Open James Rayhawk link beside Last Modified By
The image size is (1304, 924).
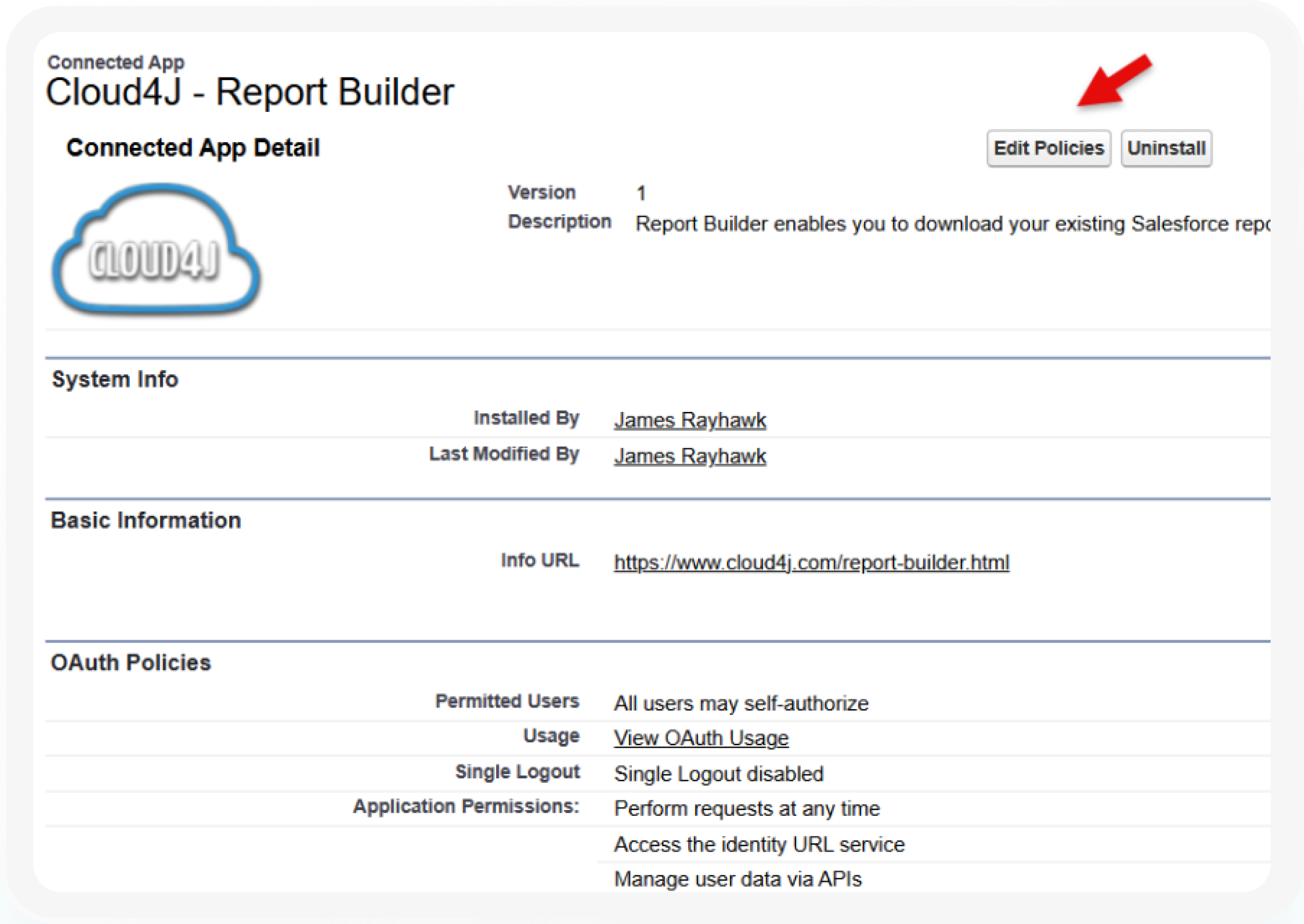(x=690, y=456)
